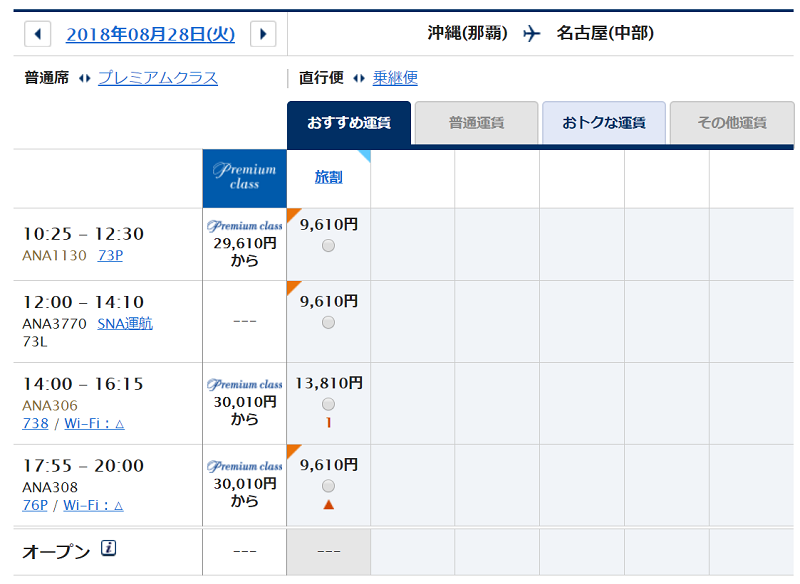This screenshot has height=584, width=800.
Task: Open 738 aircraft info for ANA306
Action: 36,423
